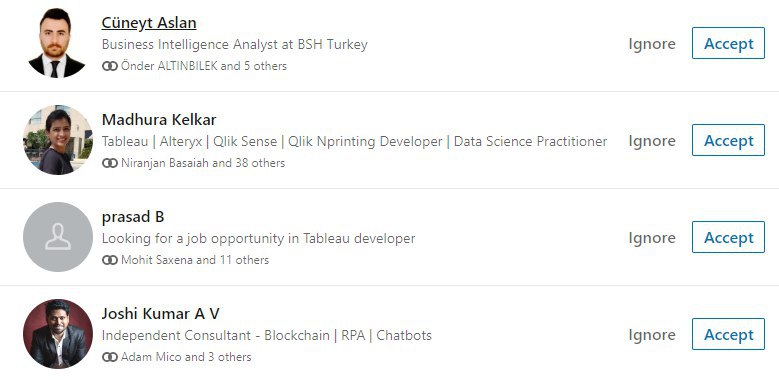Click prasad B's placeholder avatar icon
Viewport: 779px width, 380px height.
(x=58, y=237)
